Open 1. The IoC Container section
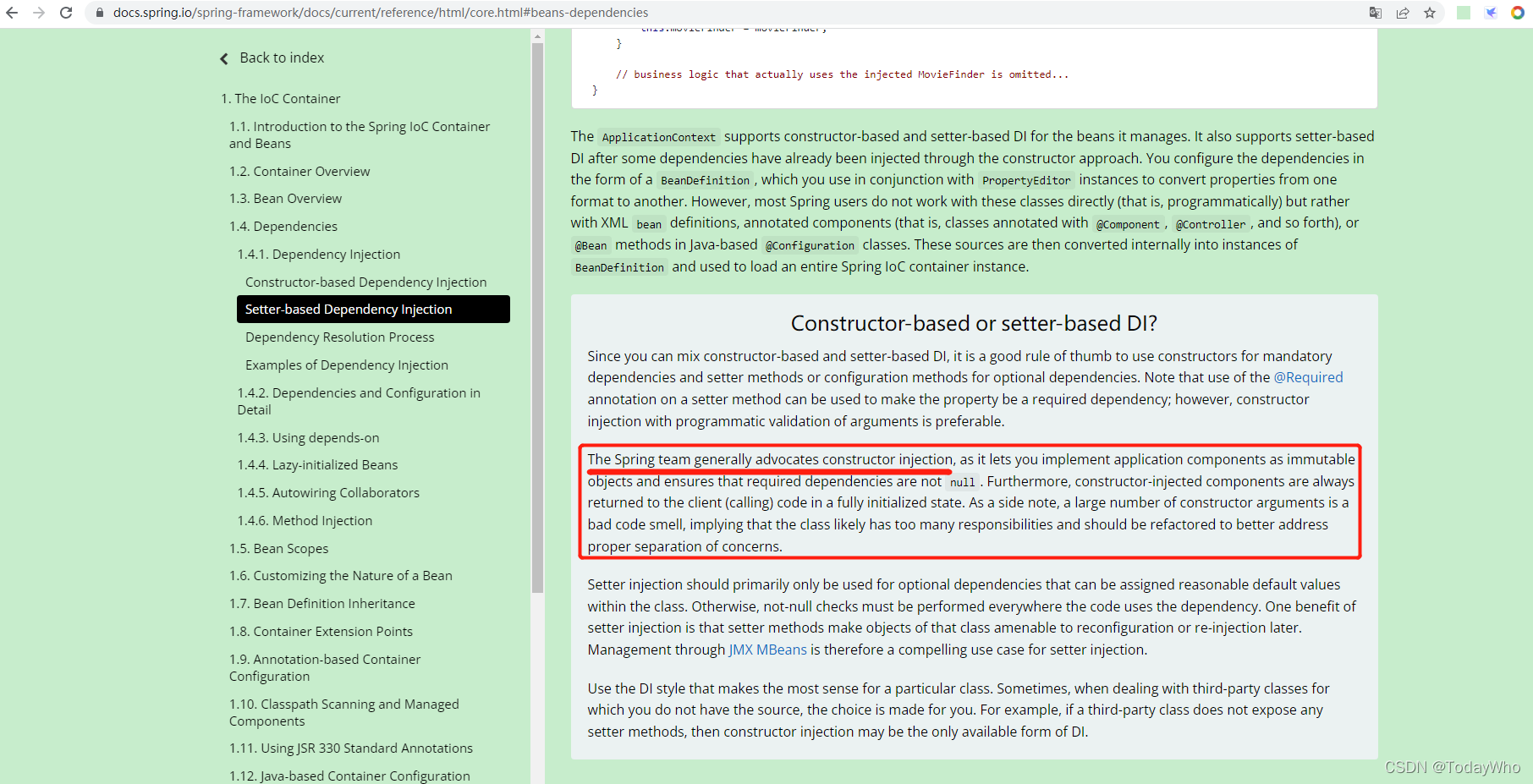This screenshot has width=1533, height=784. point(280,99)
